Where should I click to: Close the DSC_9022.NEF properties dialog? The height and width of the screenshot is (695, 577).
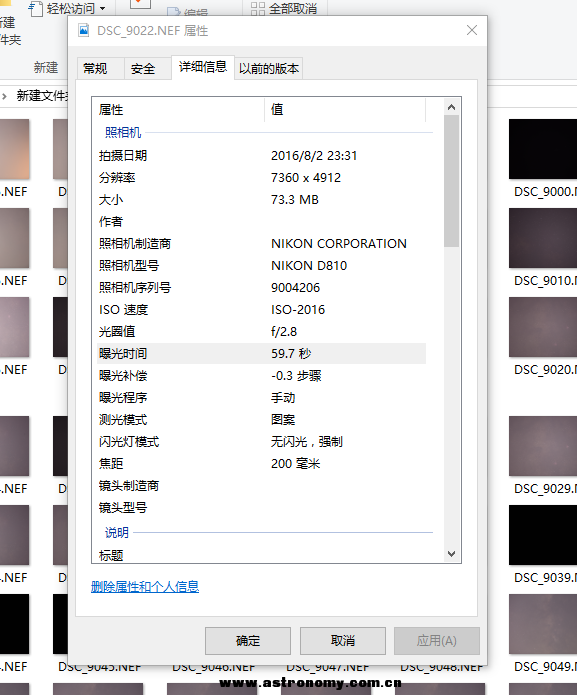pyautogui.click(x=472, y=30)
